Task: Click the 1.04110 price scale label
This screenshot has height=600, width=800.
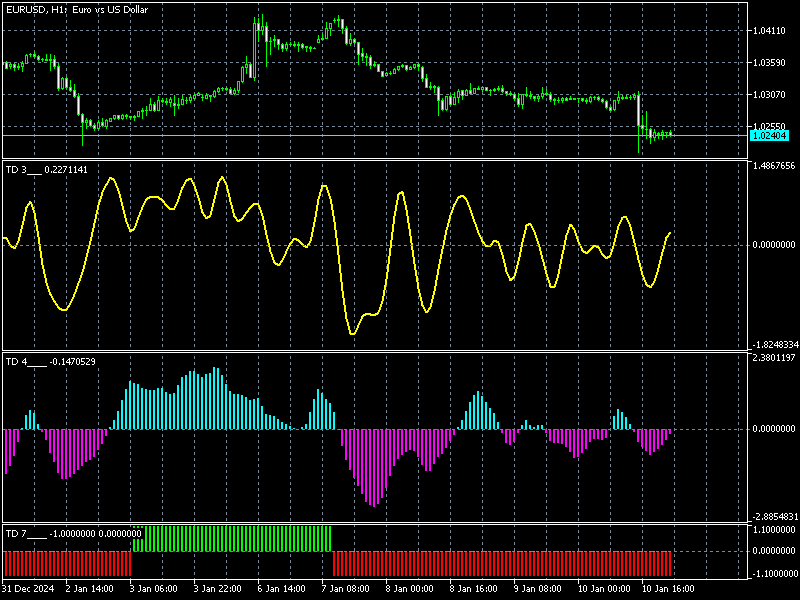Action: pyautogui.click(x=769, y=31)
